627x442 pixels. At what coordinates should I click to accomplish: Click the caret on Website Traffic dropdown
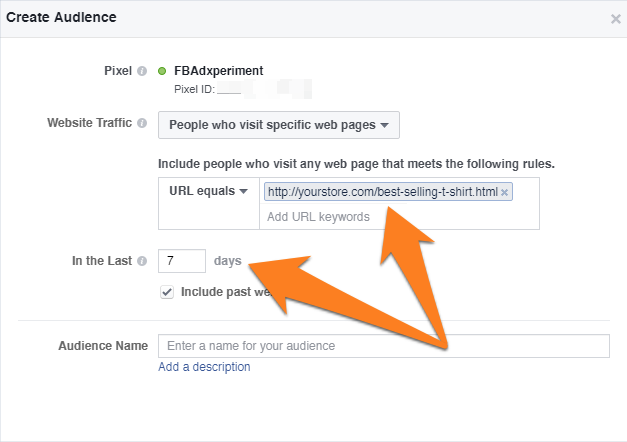coord(384,125)
